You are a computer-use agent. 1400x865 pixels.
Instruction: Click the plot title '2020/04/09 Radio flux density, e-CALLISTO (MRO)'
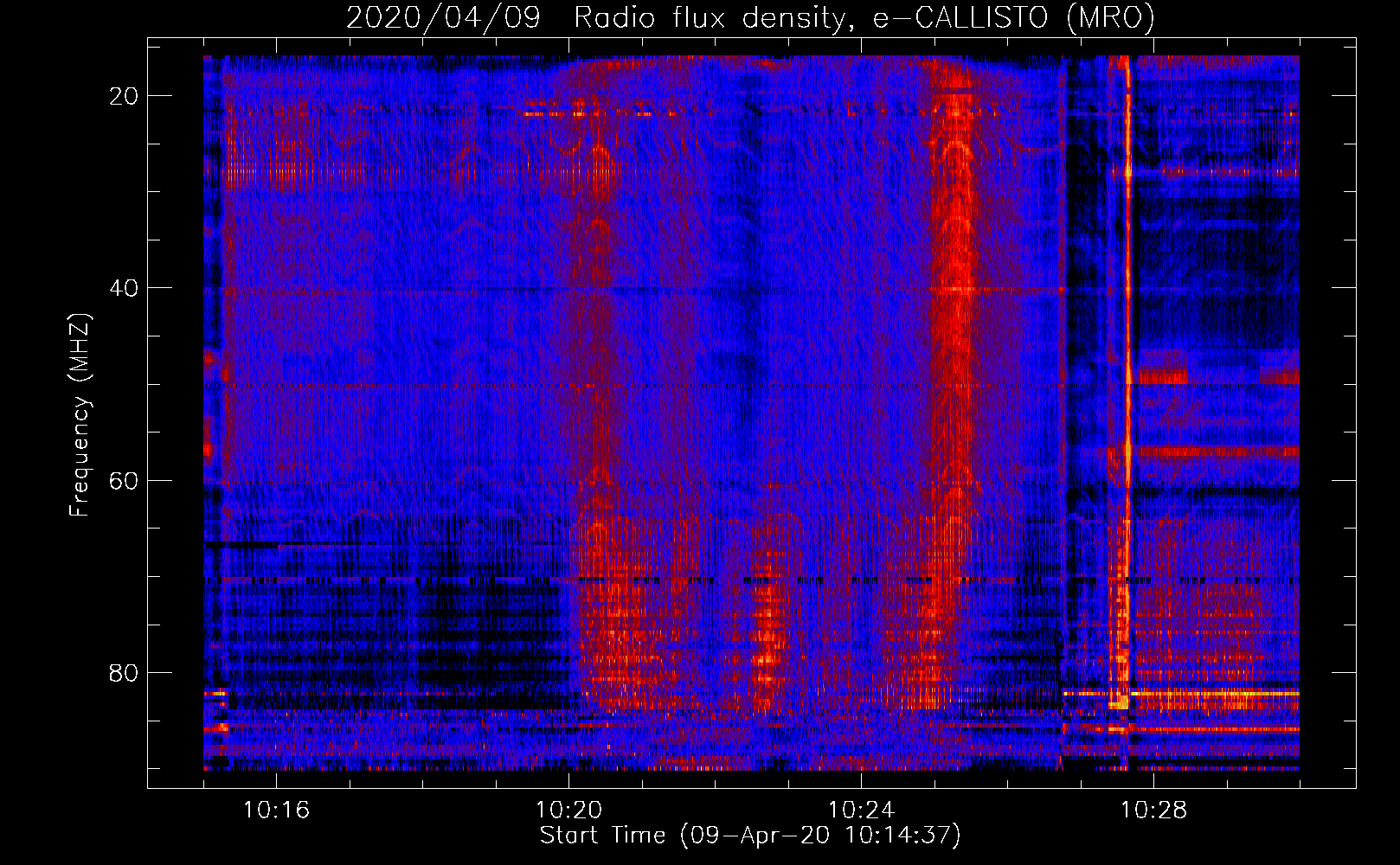(x=750, y=17)
